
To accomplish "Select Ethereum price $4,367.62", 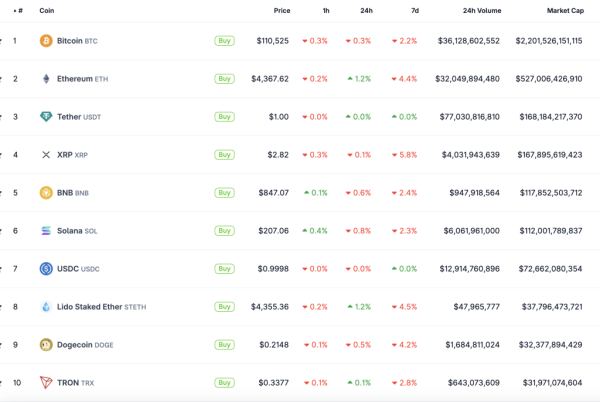I will 270,79.
